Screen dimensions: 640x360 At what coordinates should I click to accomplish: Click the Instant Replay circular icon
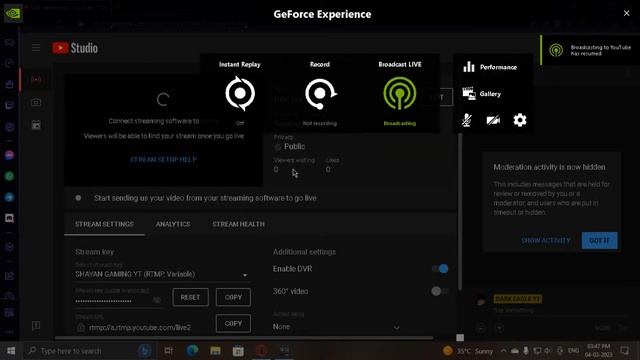click(x=240, y=93)
